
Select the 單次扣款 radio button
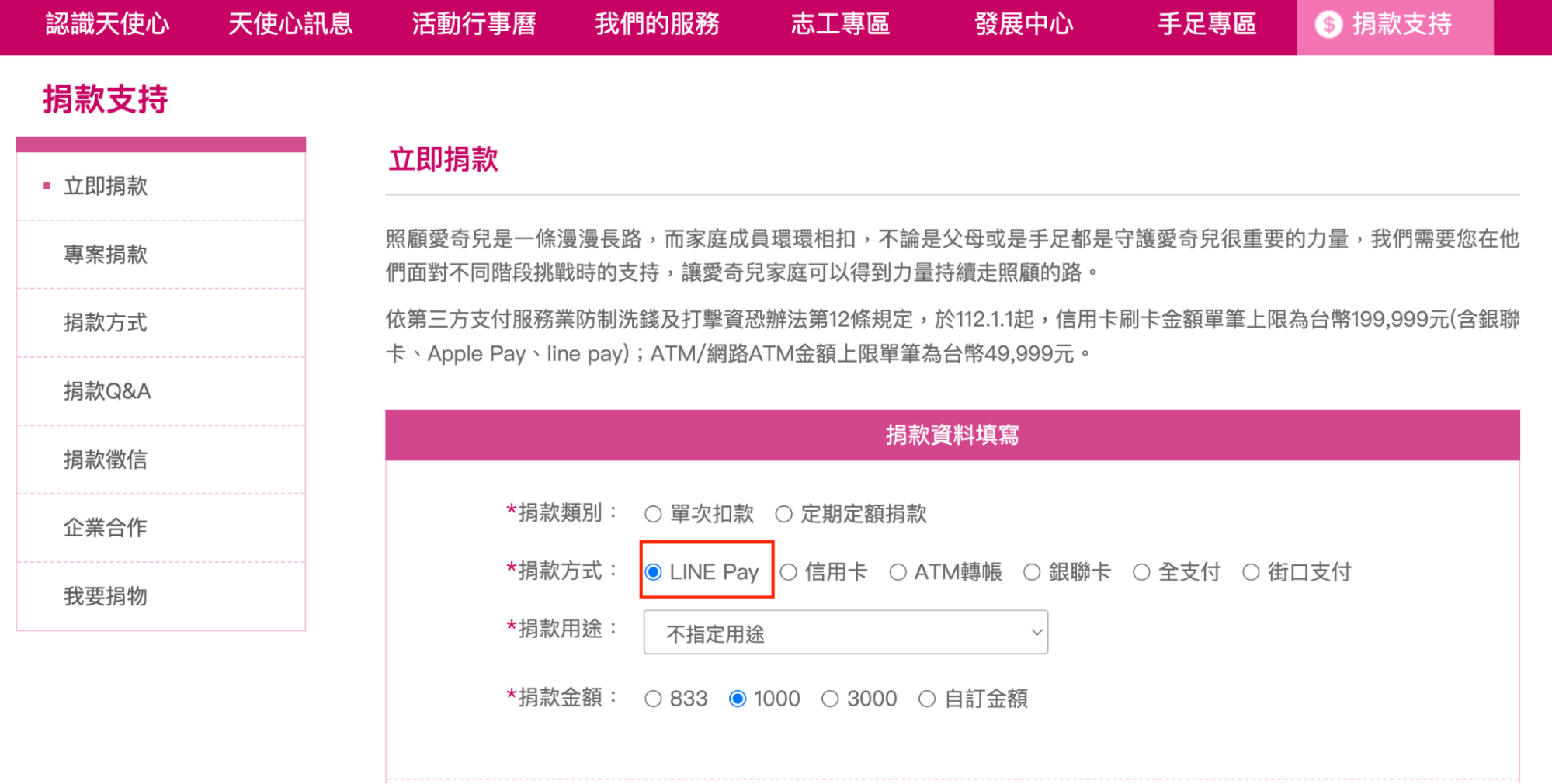653,514
